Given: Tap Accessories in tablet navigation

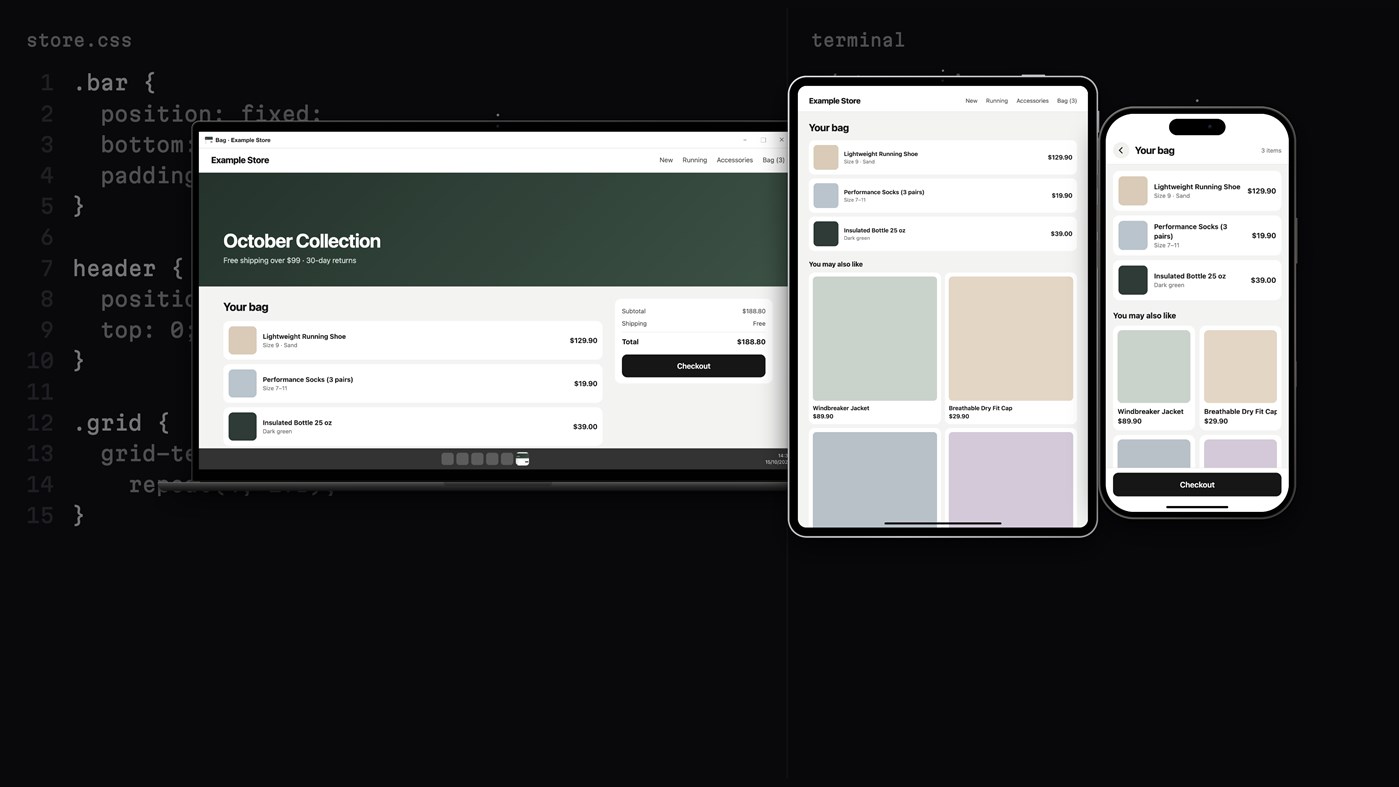Looking at the screenshot, I should [1032, 101].
